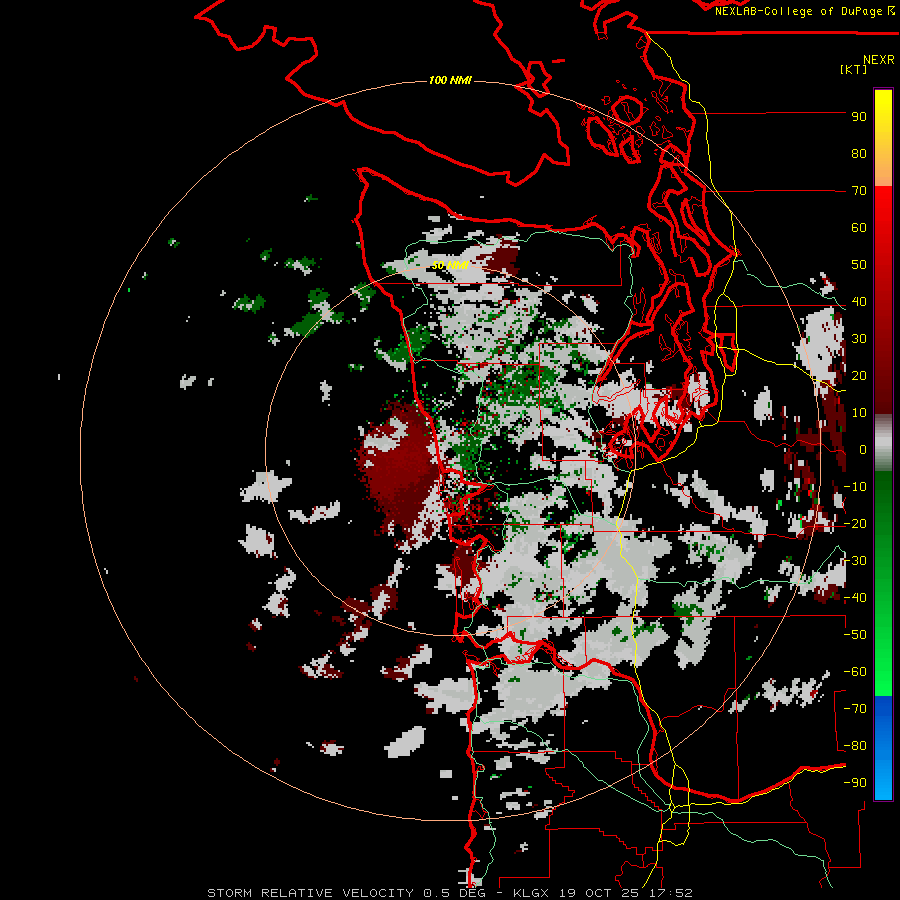Select the 80 tick label on scale

pyautogui.click(x=859, y=154)
